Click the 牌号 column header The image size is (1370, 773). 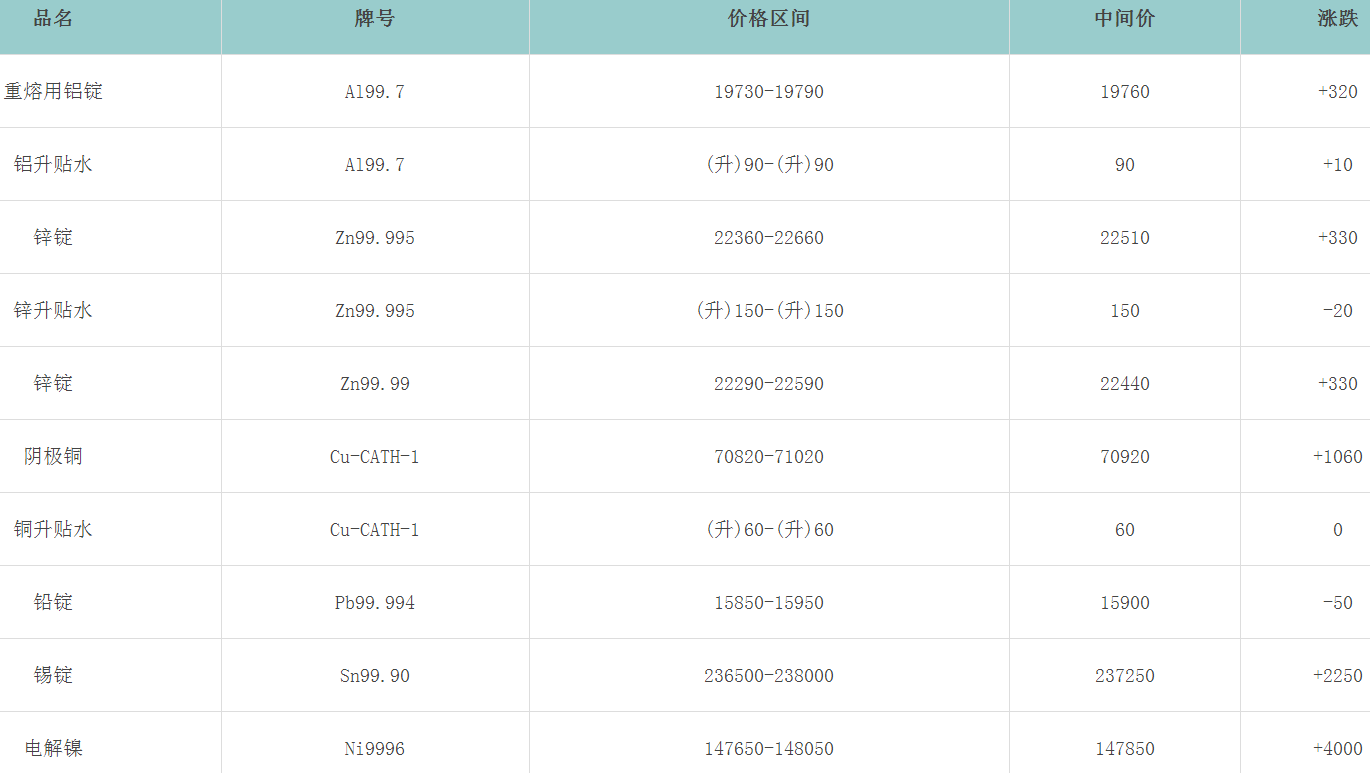[x=375, y=19]
